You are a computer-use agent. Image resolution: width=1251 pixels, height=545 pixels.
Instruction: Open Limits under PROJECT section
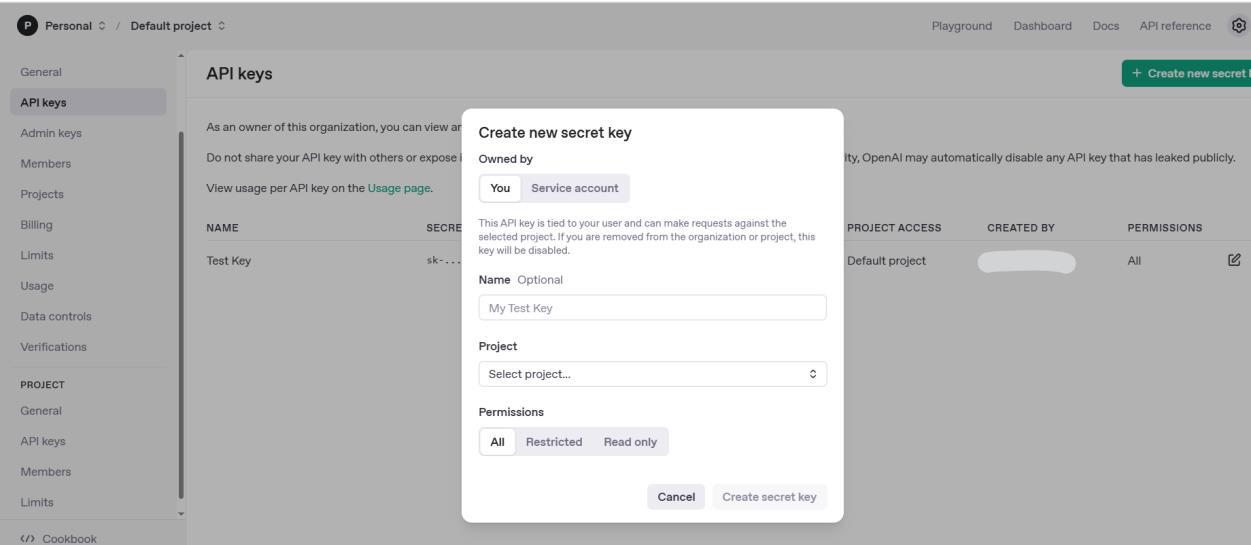click(x=88, y=502)
